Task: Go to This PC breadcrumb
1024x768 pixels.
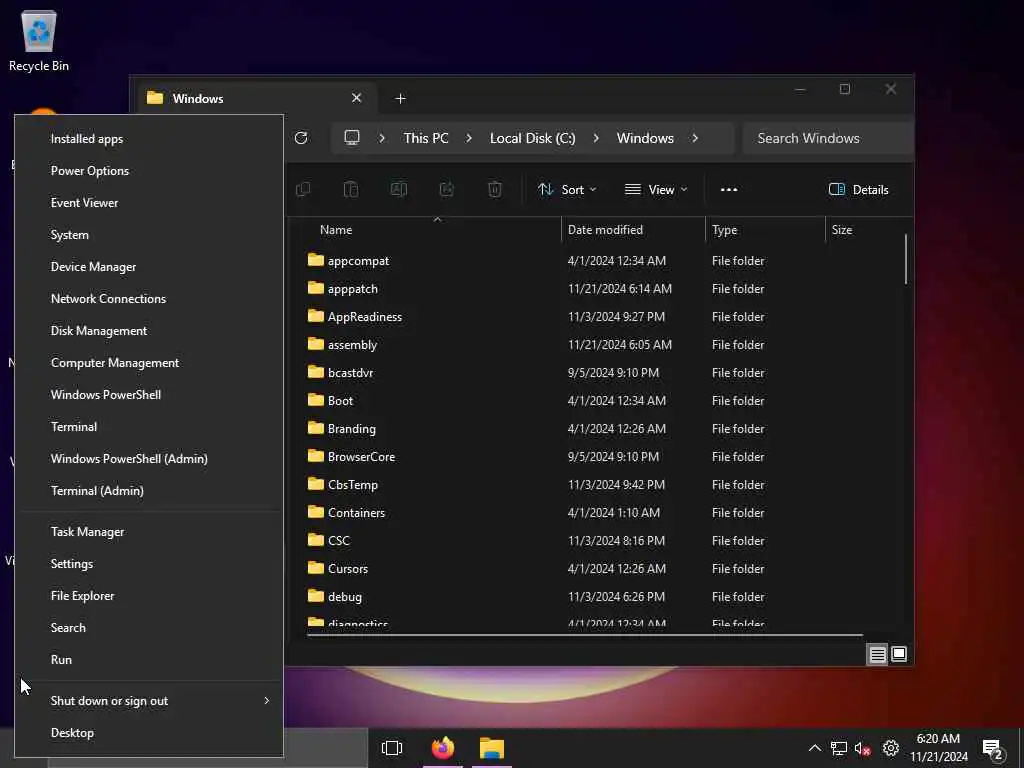Action: pos(426,138)
